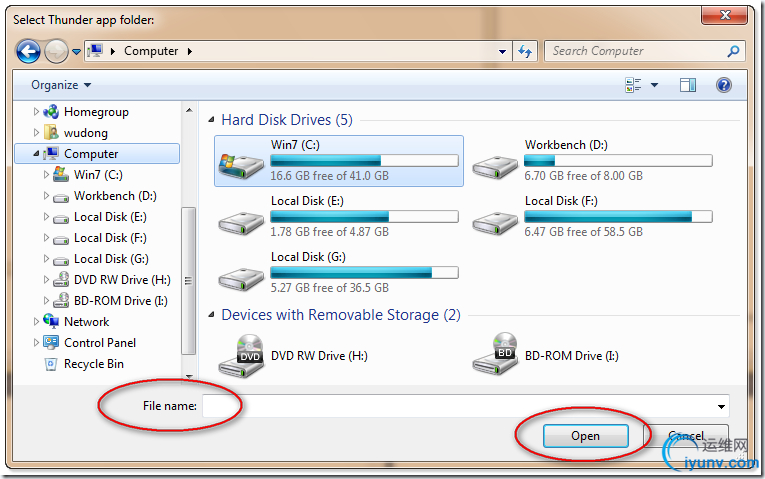The width and height of the screenshot is (765, 479).
Task: Select Win7 (C:) in the navigation tree
Action: 98,175
